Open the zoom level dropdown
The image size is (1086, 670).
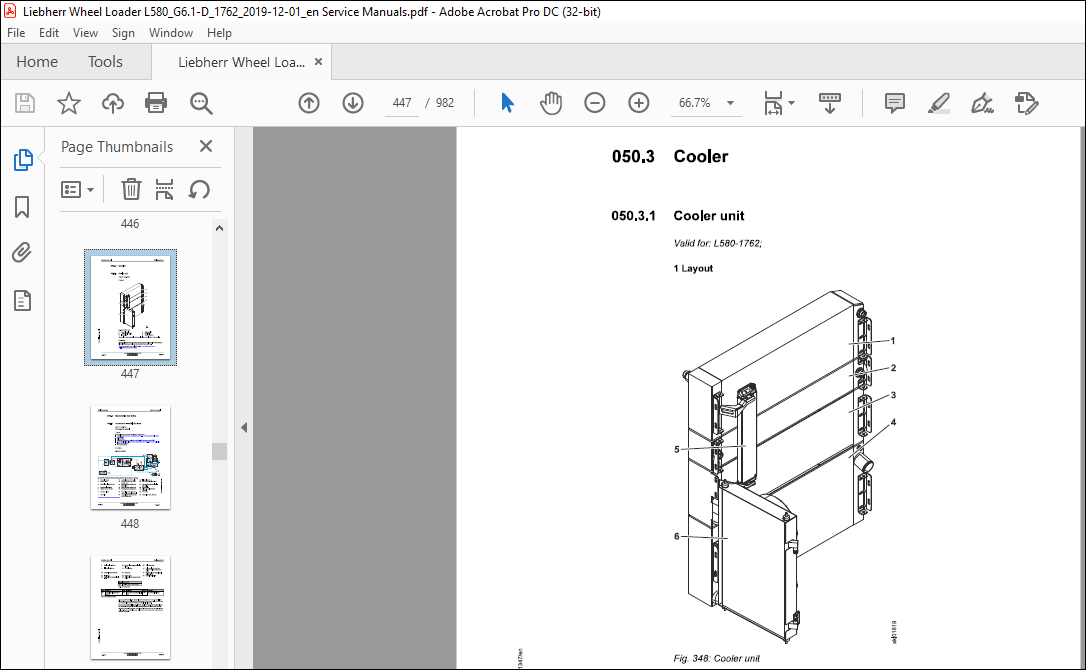(730, 103)
